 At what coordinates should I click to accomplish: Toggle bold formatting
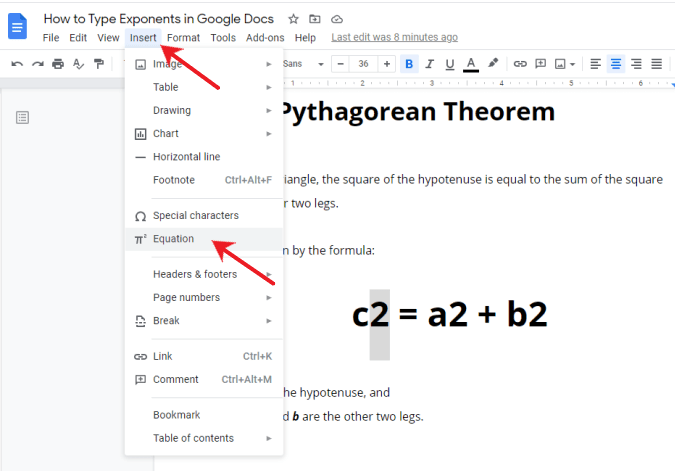point(409,64)
